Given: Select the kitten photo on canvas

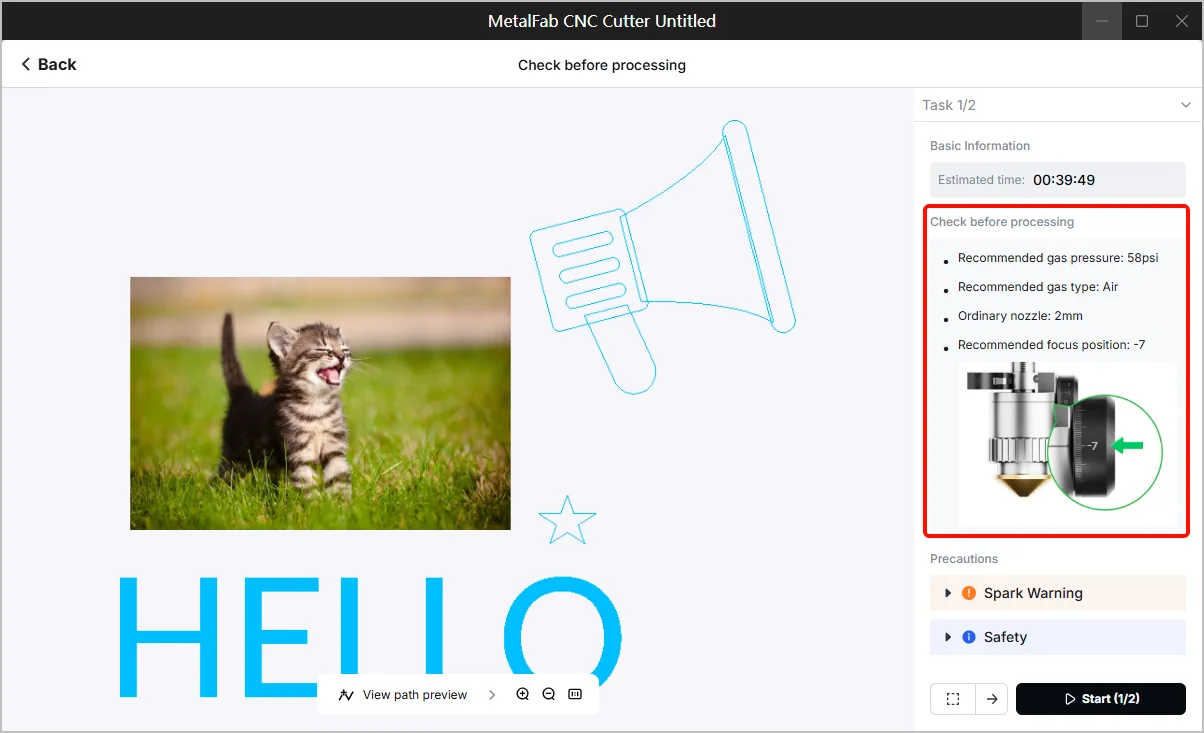Looking at the screenshot, I should [x=320, y=403].
